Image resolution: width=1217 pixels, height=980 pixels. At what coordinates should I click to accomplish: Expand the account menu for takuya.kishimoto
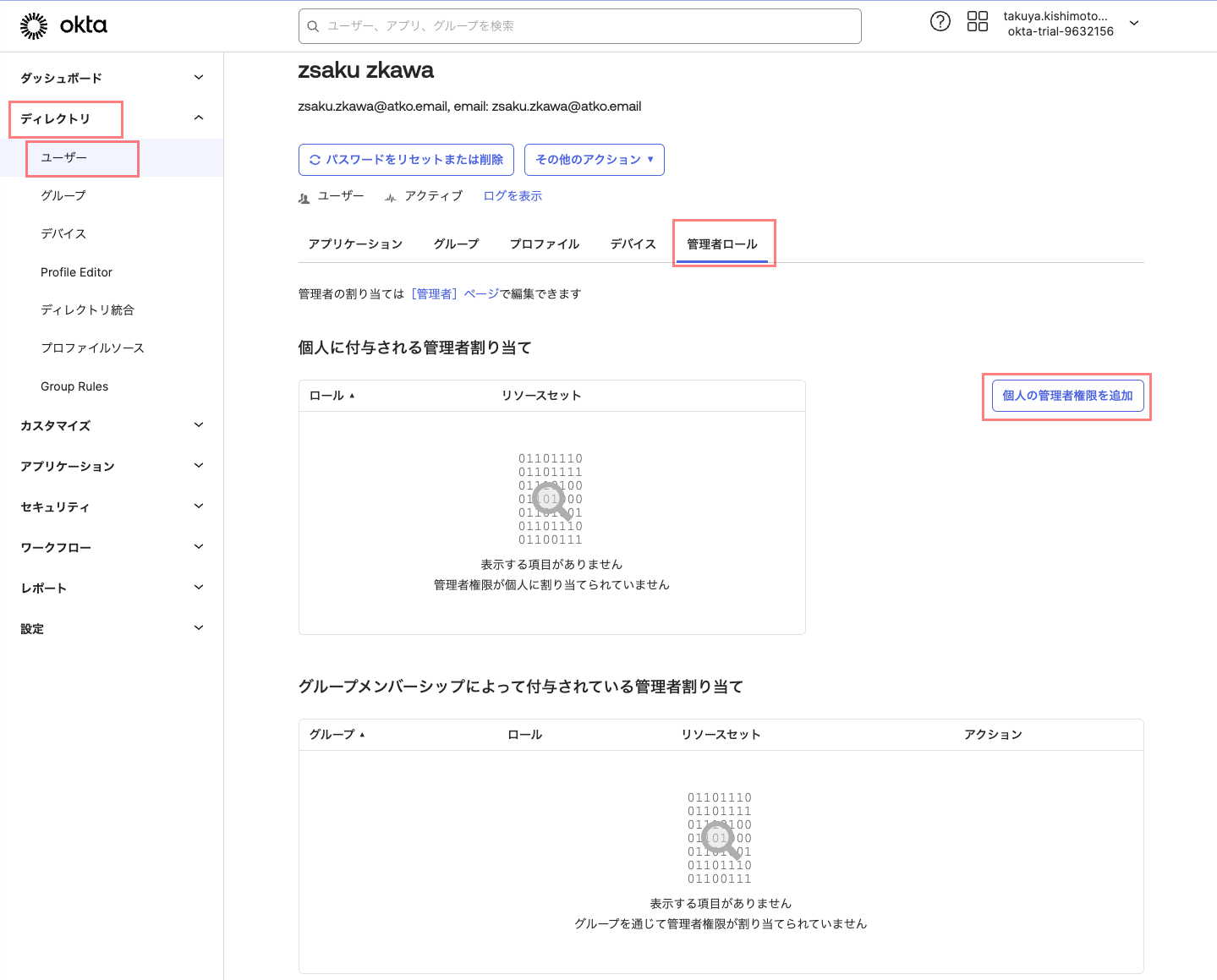click(1133, 24)
